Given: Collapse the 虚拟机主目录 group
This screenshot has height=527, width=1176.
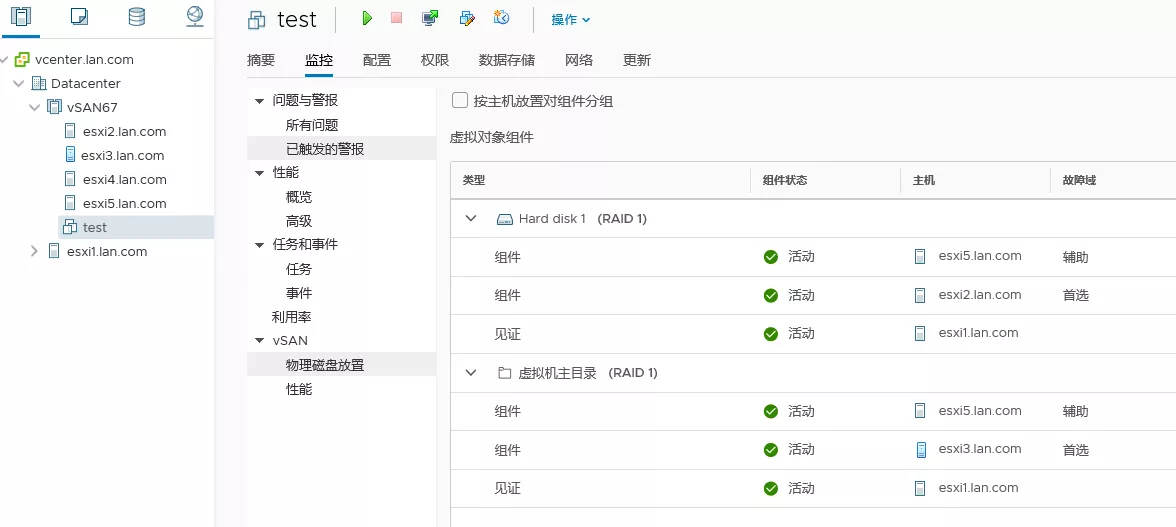Looking at the screenshot, I should click(x=471, y=373).
